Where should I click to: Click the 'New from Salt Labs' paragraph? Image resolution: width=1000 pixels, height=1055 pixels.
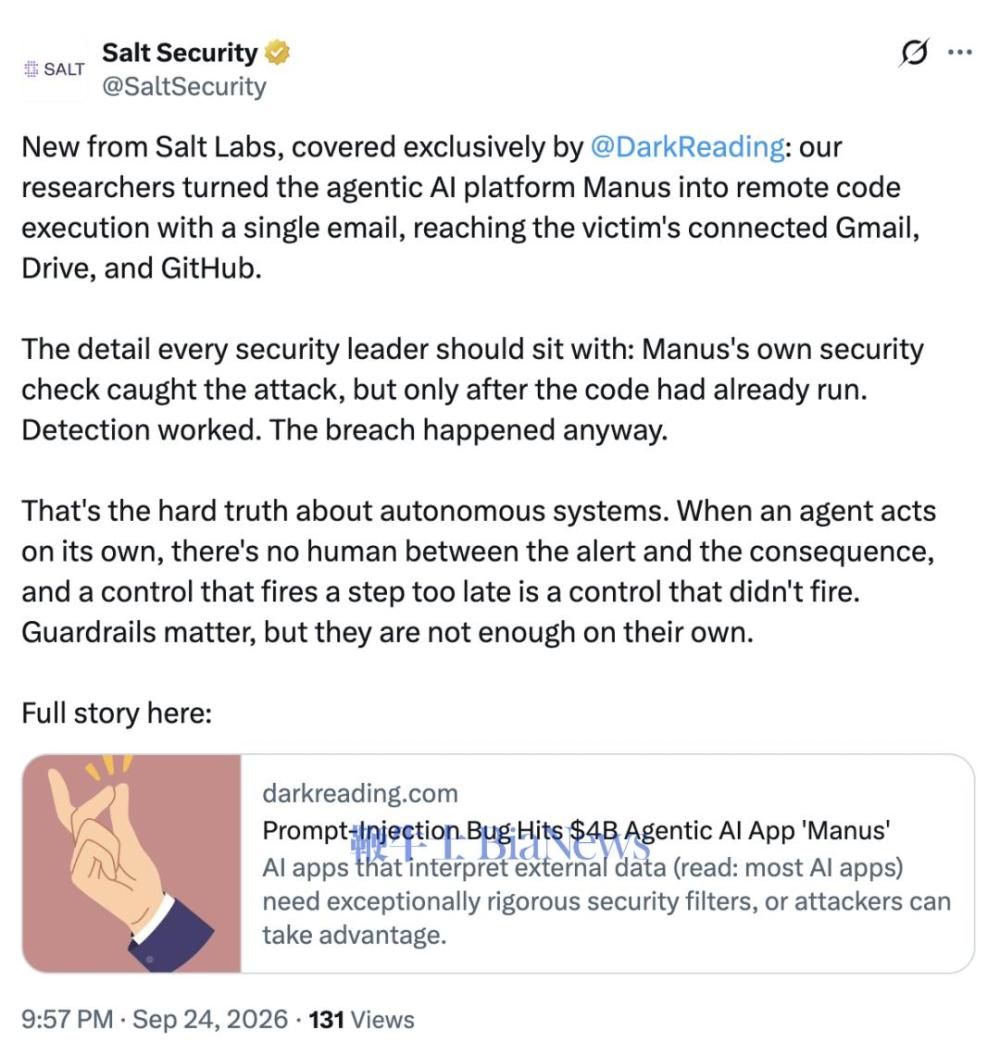point(470,207)
